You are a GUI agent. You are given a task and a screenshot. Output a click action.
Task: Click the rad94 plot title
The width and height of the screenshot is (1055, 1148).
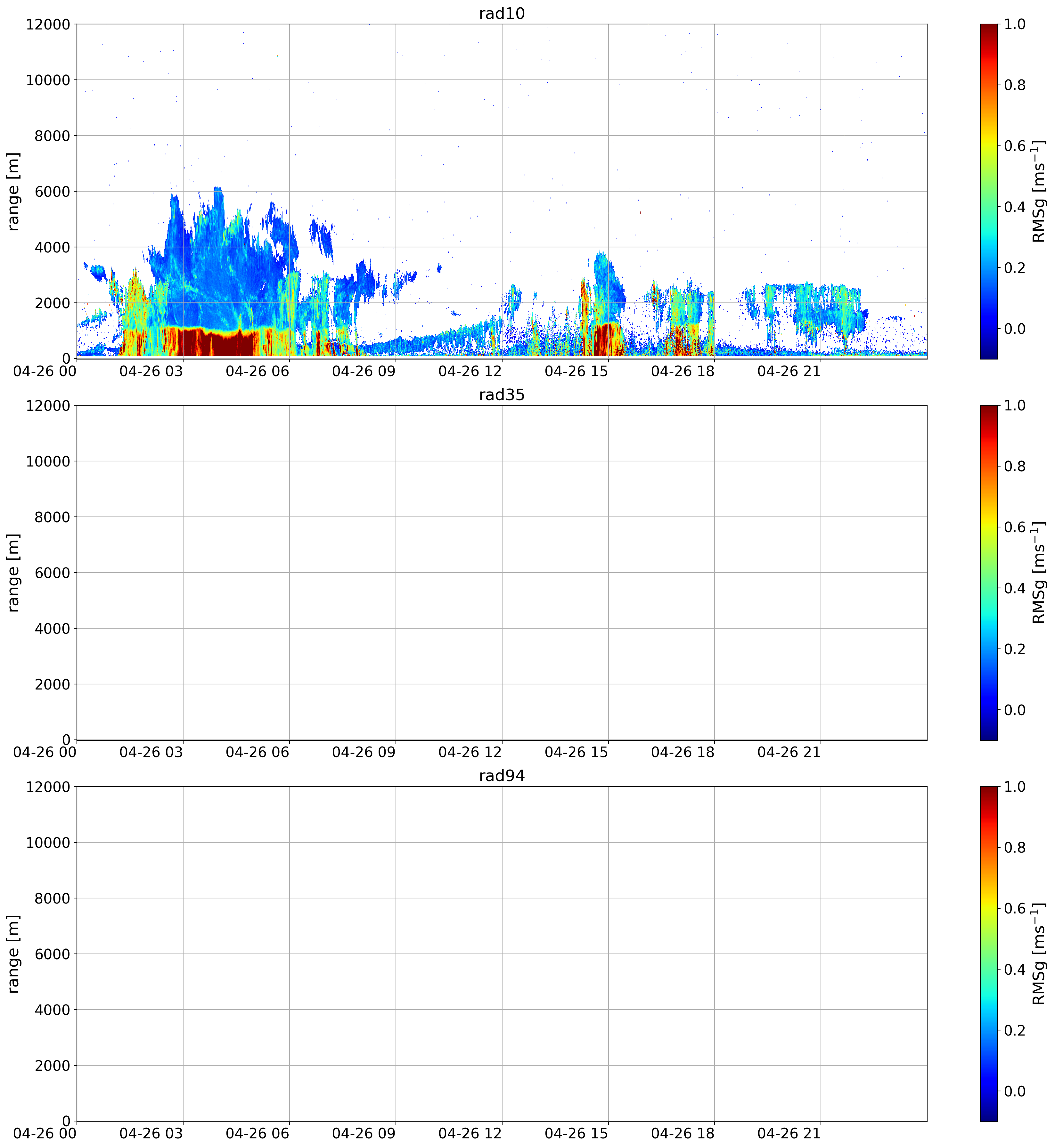(x=501, y=776)
